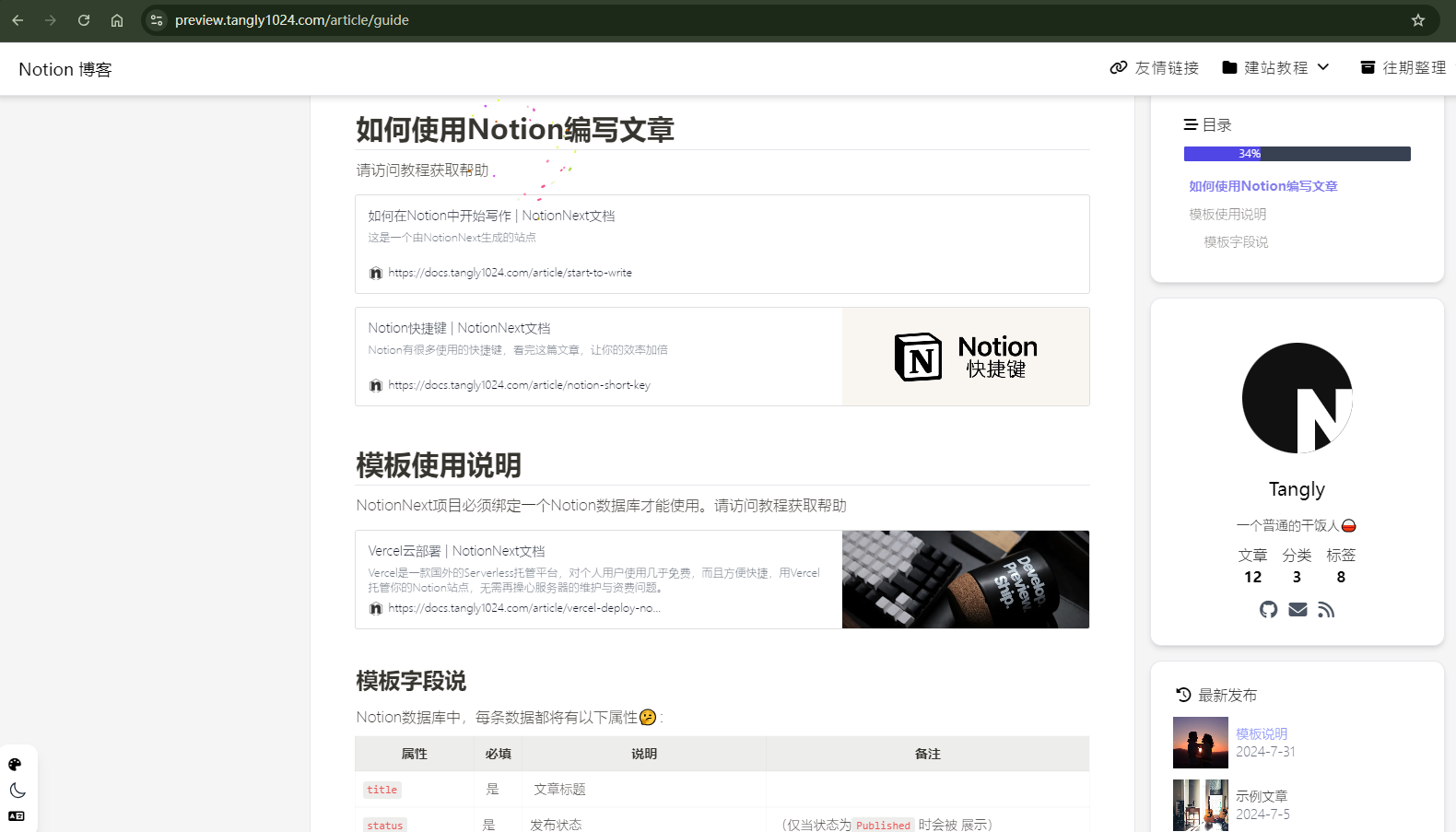Click the link icon beside 友情链接
This screenshot has height=832, width=1456.
[x=1119, y=67]
